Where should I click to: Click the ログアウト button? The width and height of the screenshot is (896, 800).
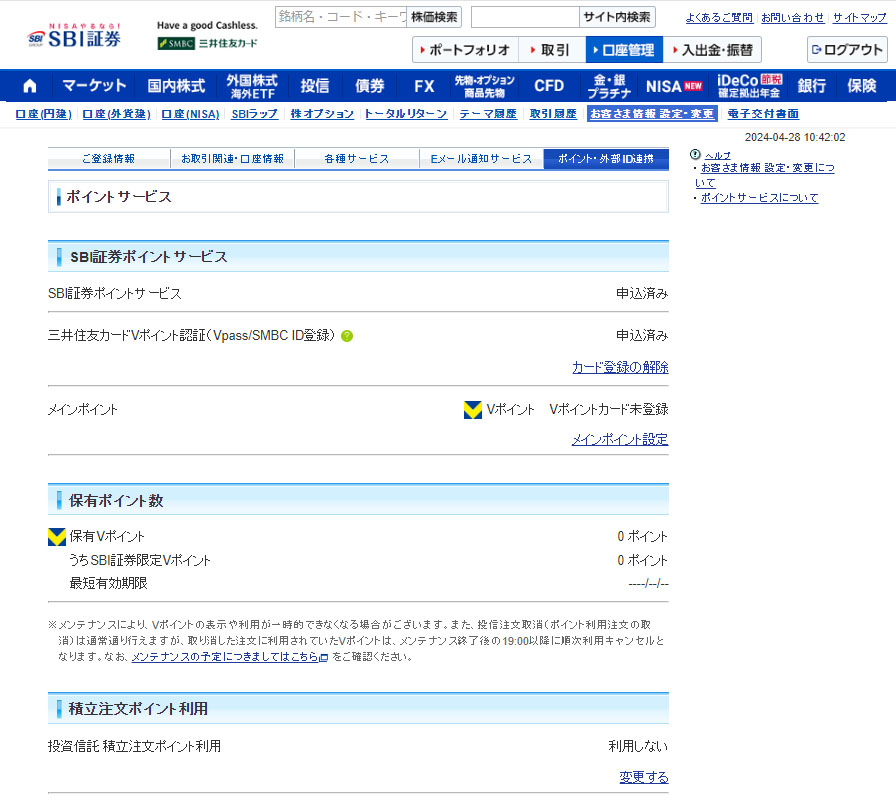click(x=847, y=50)
